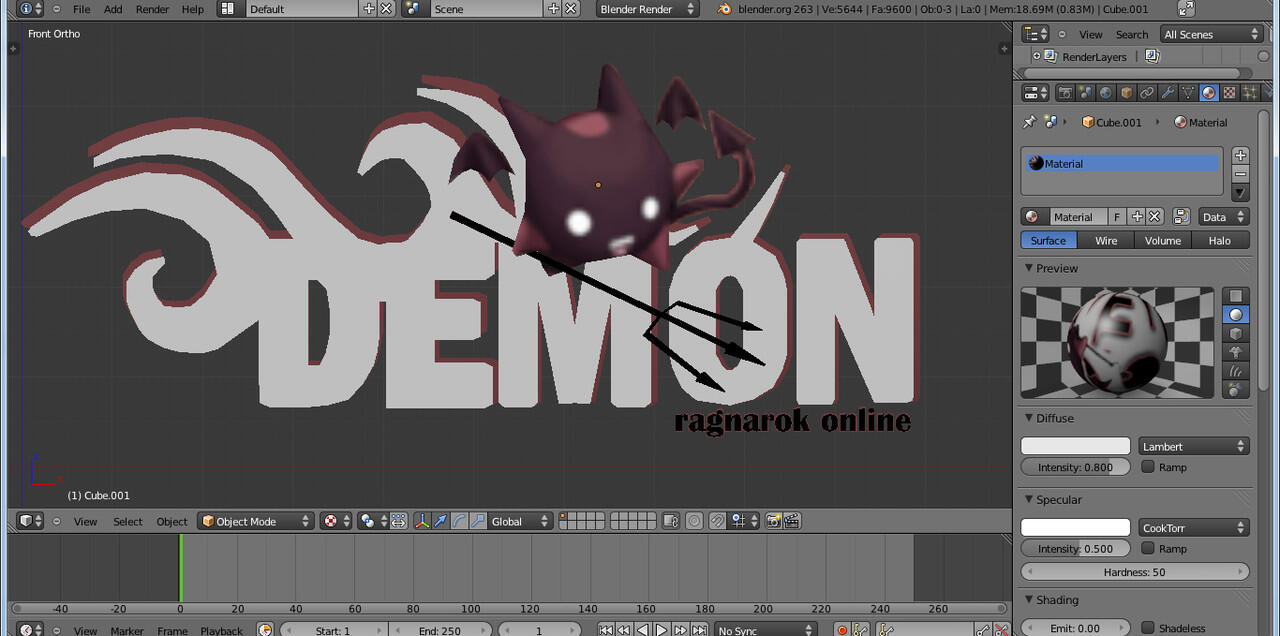Screen dimensions: 1280x636
Task: Open the Object Constraints chain icon
Action: (x=1147, y=93)
